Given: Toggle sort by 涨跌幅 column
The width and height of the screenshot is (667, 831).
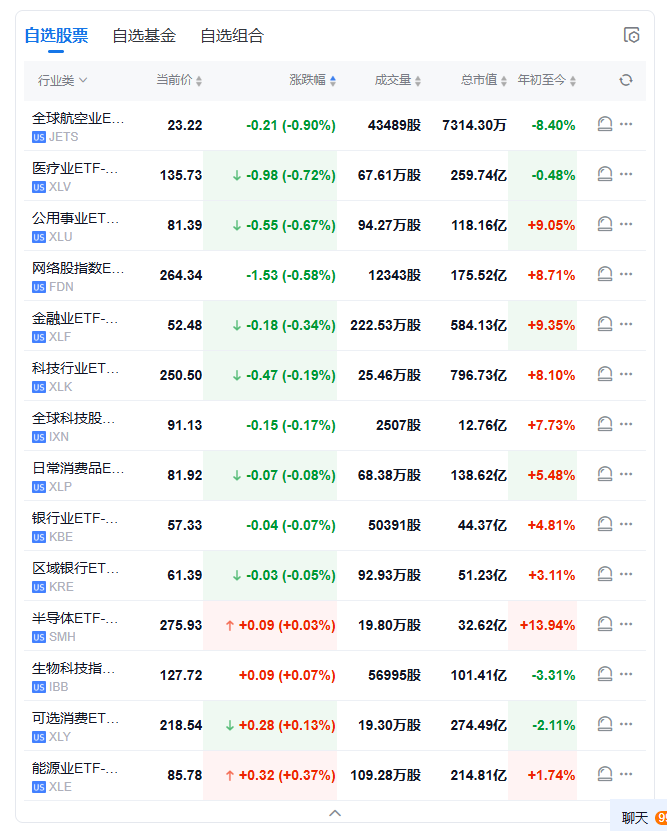Looking at the screenshot, I should pos(313,80).
